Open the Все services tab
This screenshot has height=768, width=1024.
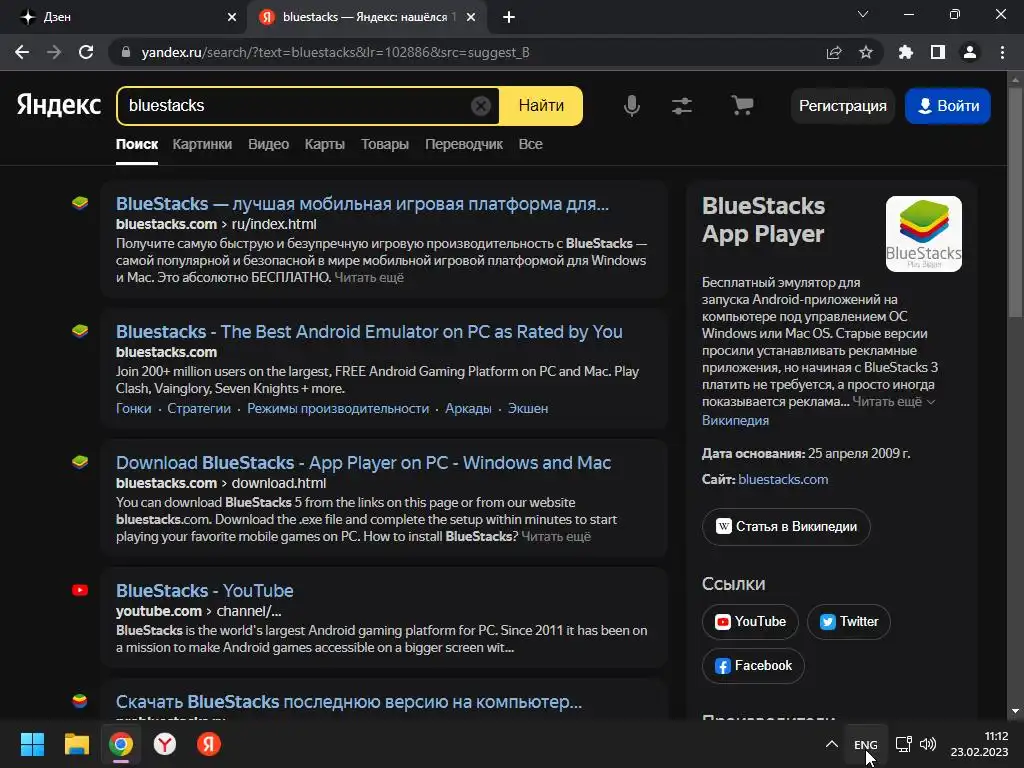point(530,144)
